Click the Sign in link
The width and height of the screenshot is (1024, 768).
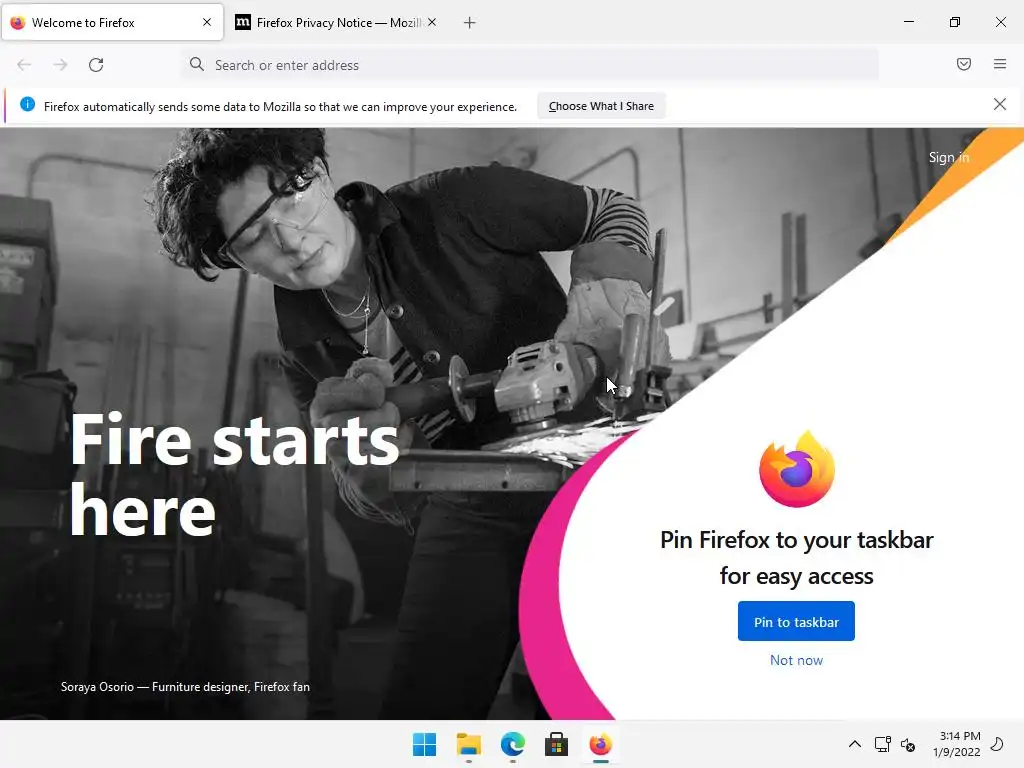(948, 157)
